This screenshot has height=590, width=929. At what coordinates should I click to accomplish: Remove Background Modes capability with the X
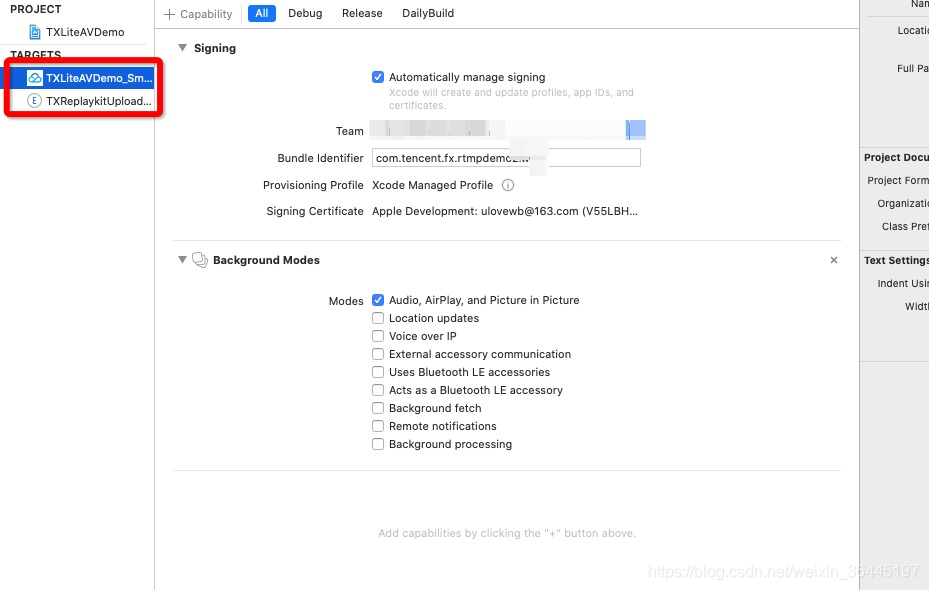coord(834,260)
